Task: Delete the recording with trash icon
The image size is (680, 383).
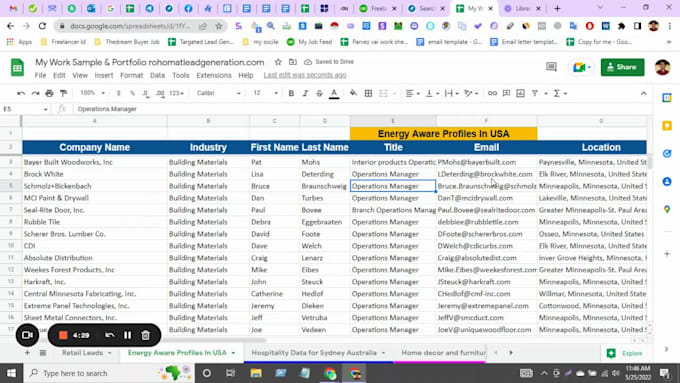Action: 146,335
